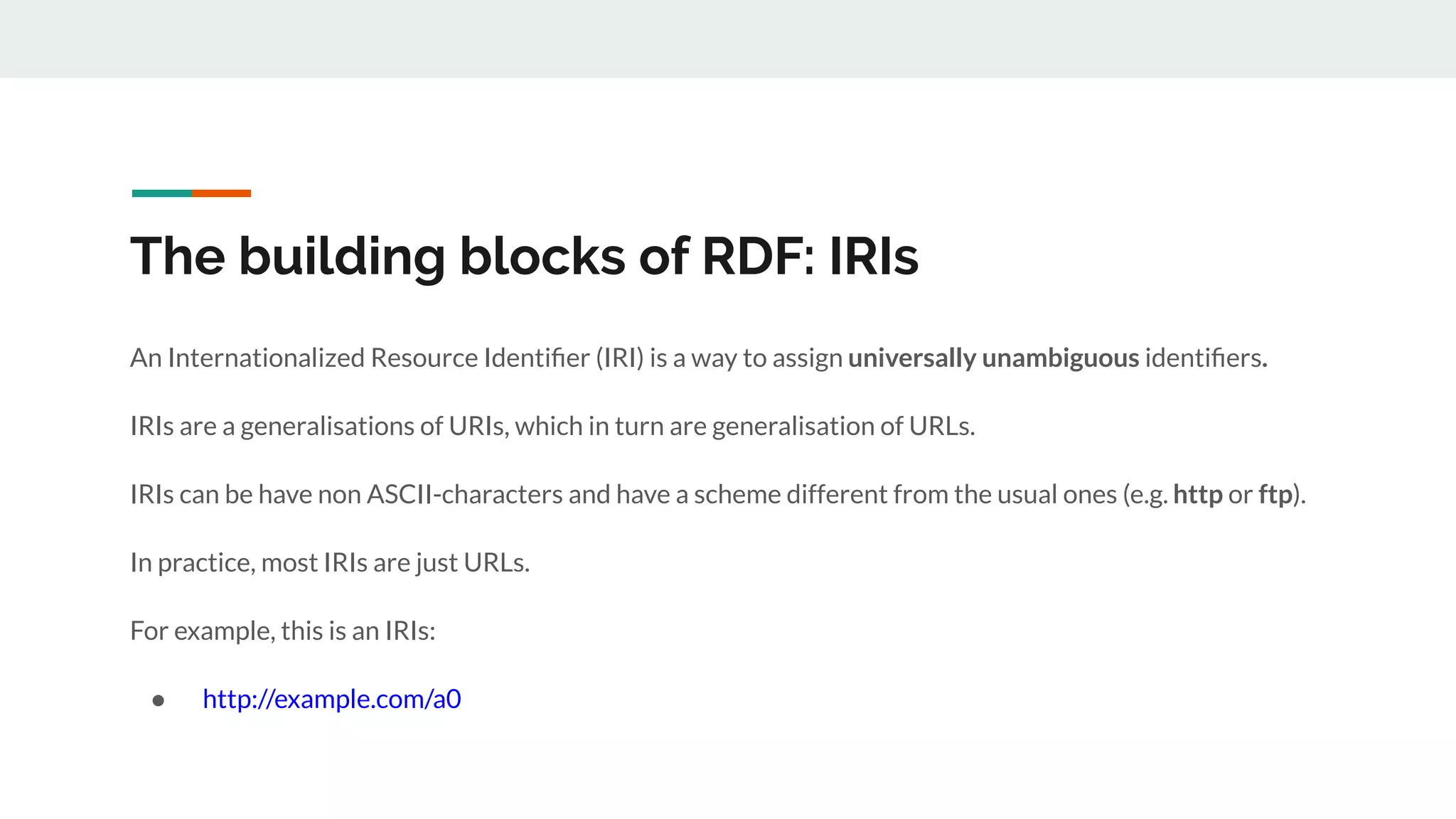The width and height of the screenshot is (1456, 819).
Task: Click the sentence 'In practice, most IRIs are just URLs.'
Action: 330,562
